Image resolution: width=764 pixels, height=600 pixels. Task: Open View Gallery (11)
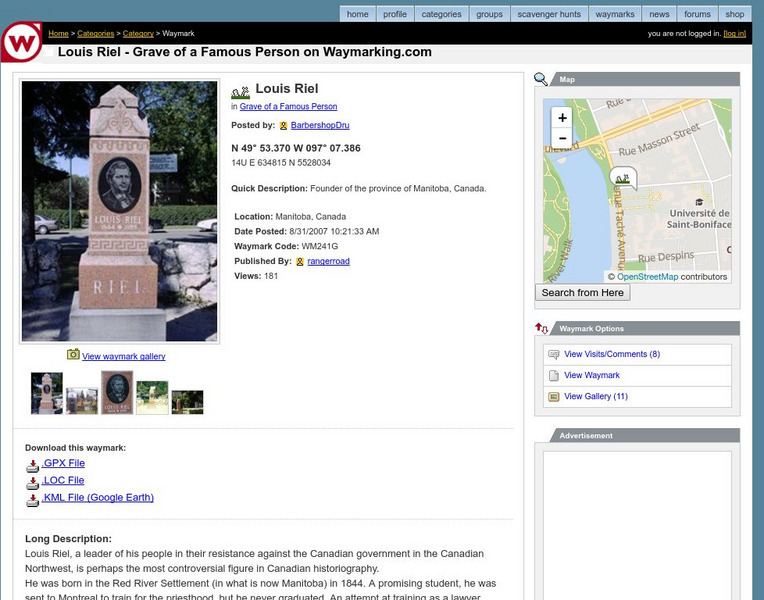click(596, 396)
